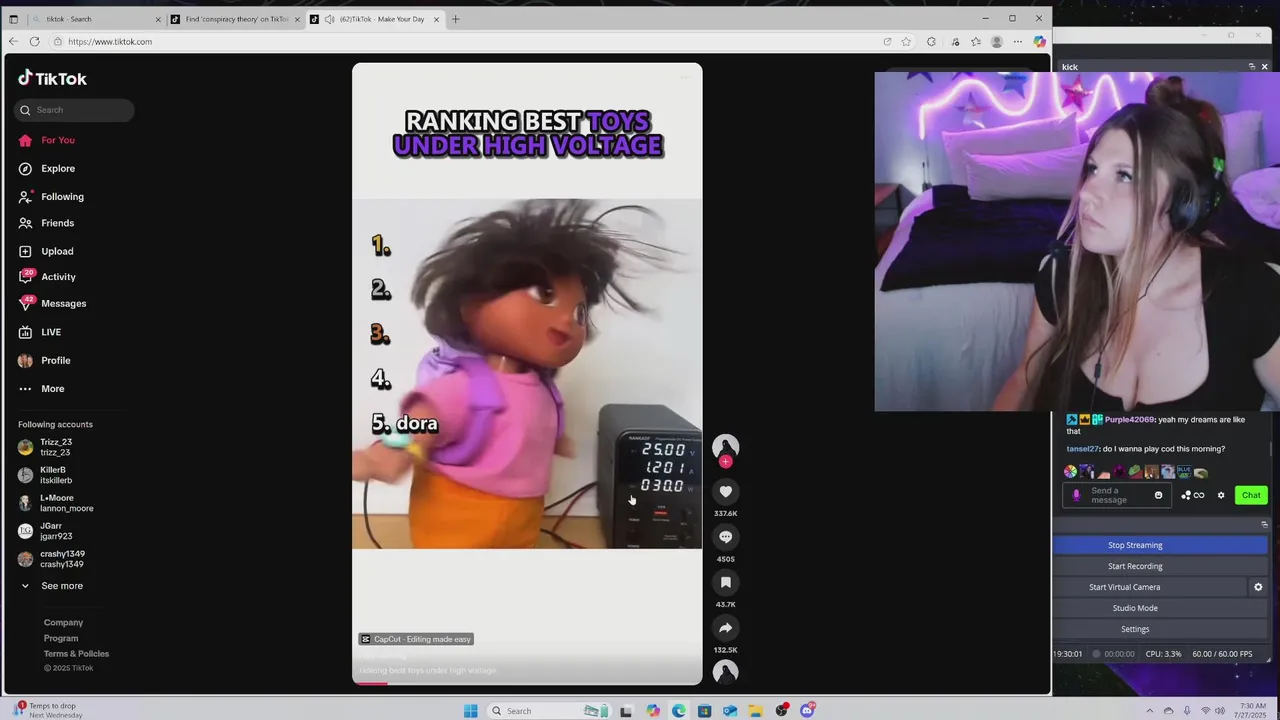Open the LIVE icon in sidebar
Screen dimensions: 1280x720
tap(25, 332)
